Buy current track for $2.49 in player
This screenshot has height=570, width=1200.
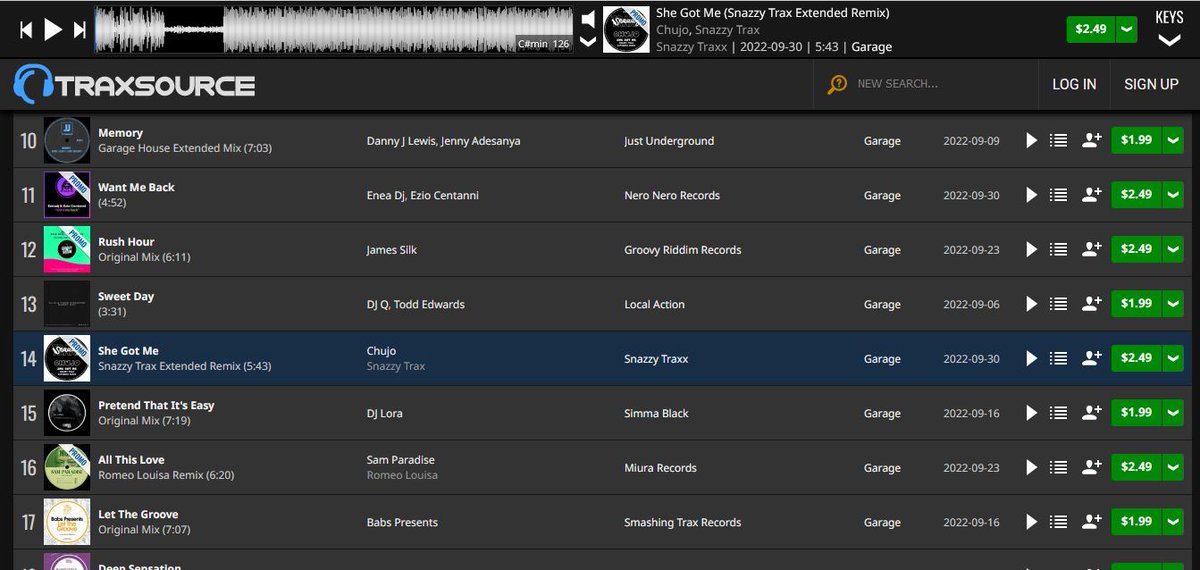[x=1091, y=29]
